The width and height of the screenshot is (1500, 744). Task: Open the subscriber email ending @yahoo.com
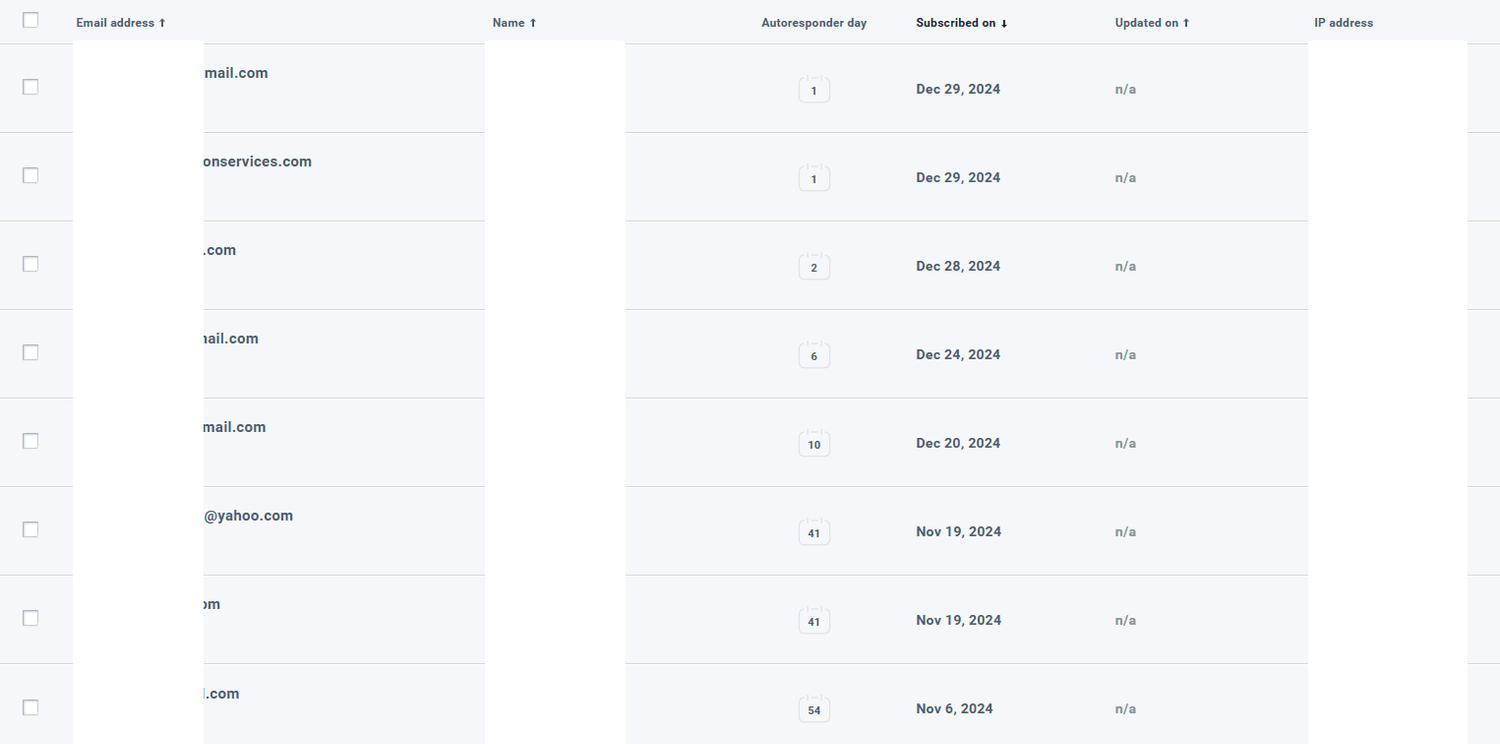point(249,515)
